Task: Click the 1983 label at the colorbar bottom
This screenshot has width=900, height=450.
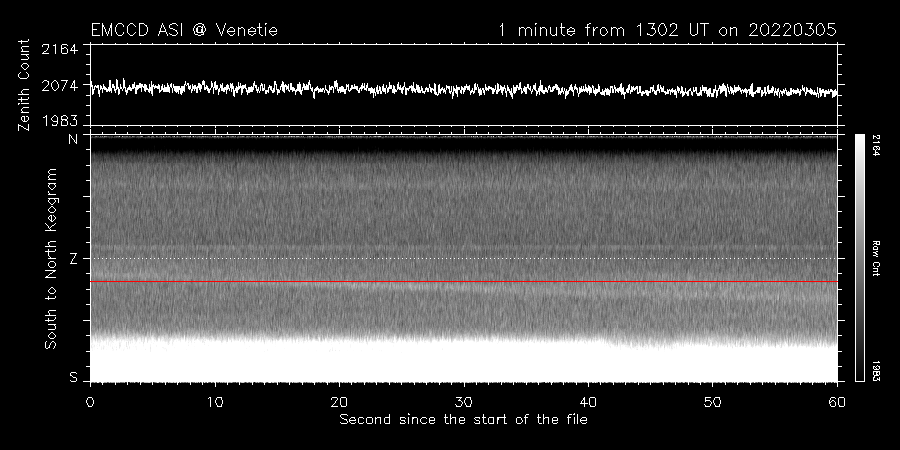Action: 876,371
